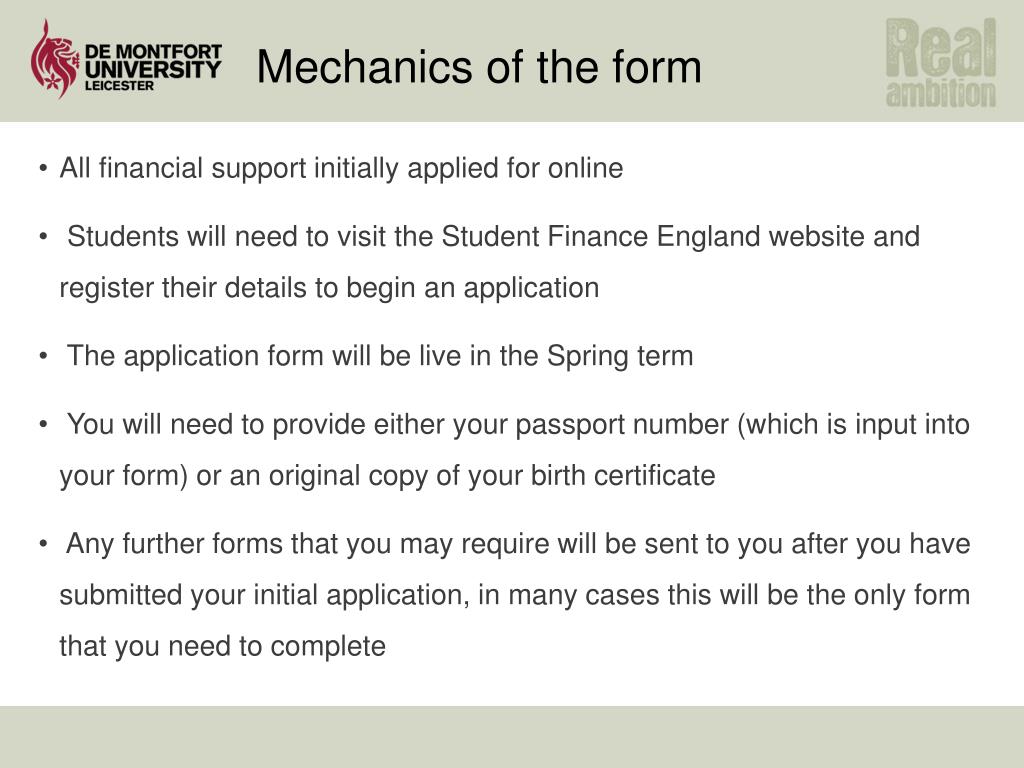Click the DE MONTFORT UNIVERSITY wordmark
This screenshot has width=1024, height=768.
153,61
